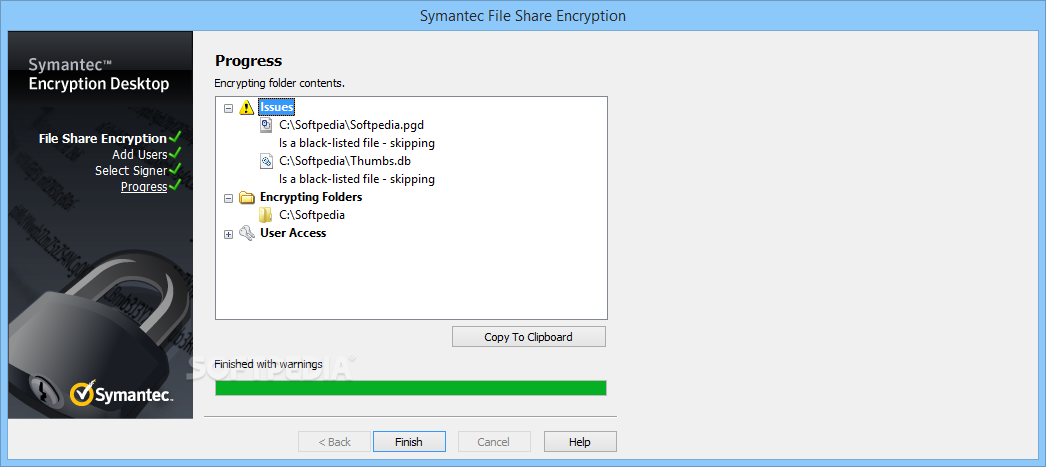Go to Select Signer step
The image size is (1046, 467).
point(131,170)
